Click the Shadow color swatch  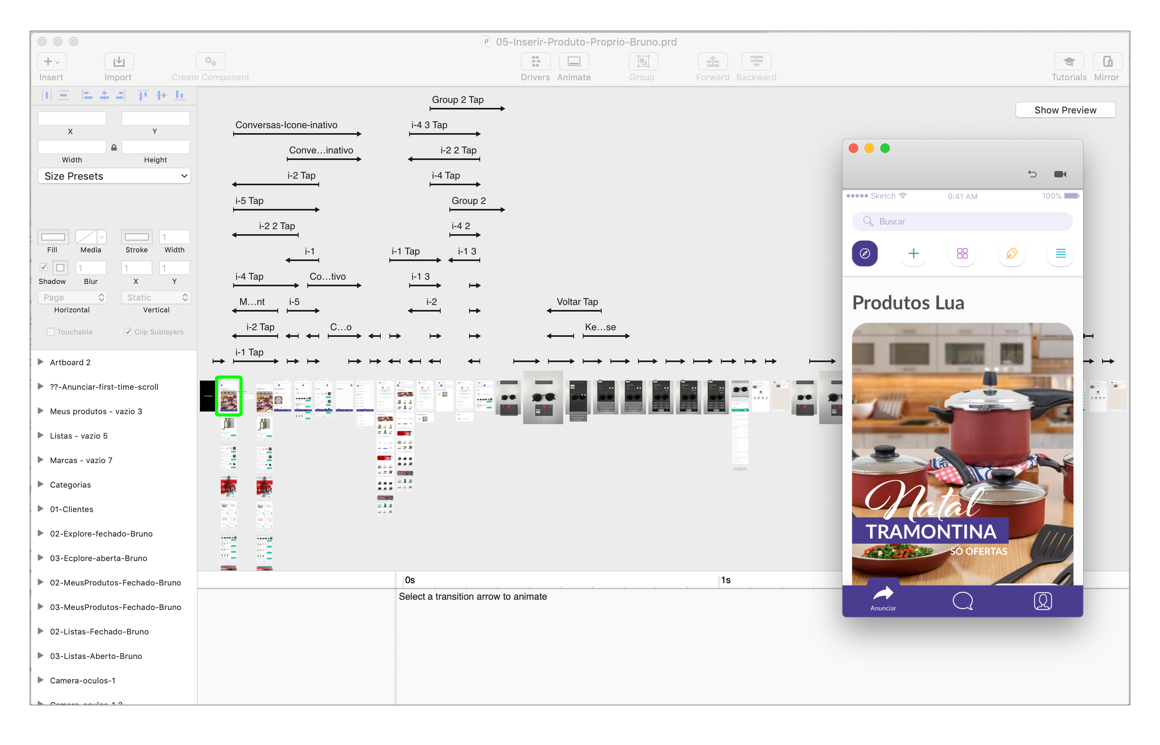point(61,267)
